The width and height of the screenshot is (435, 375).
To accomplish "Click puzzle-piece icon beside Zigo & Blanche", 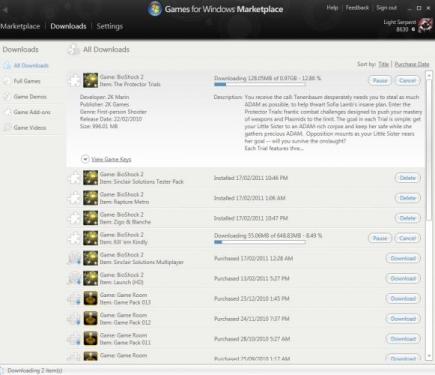I will 75,218.
